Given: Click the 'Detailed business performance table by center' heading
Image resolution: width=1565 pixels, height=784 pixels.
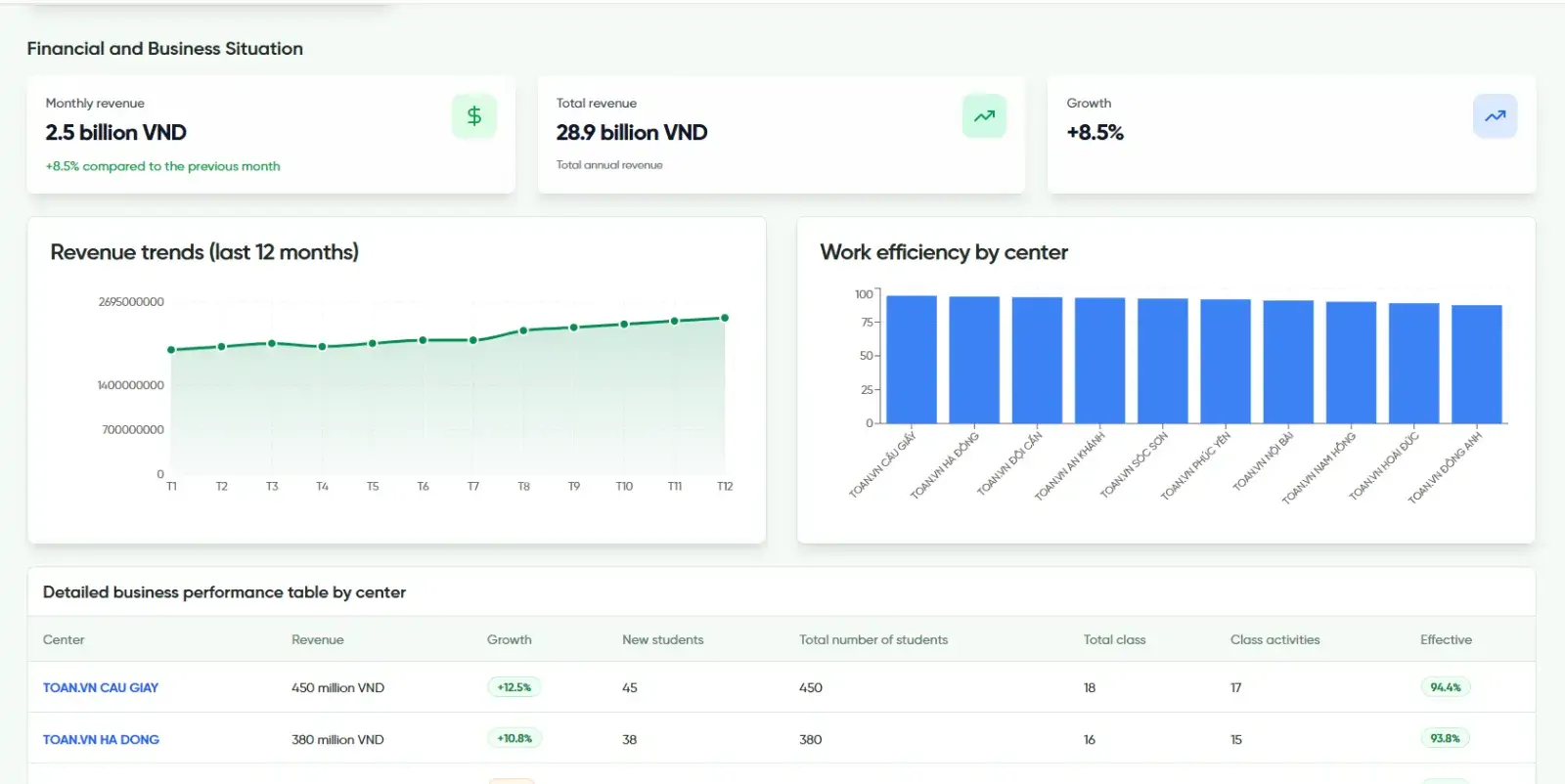Looking at the screenshot, I should click(x=224, y=592).
